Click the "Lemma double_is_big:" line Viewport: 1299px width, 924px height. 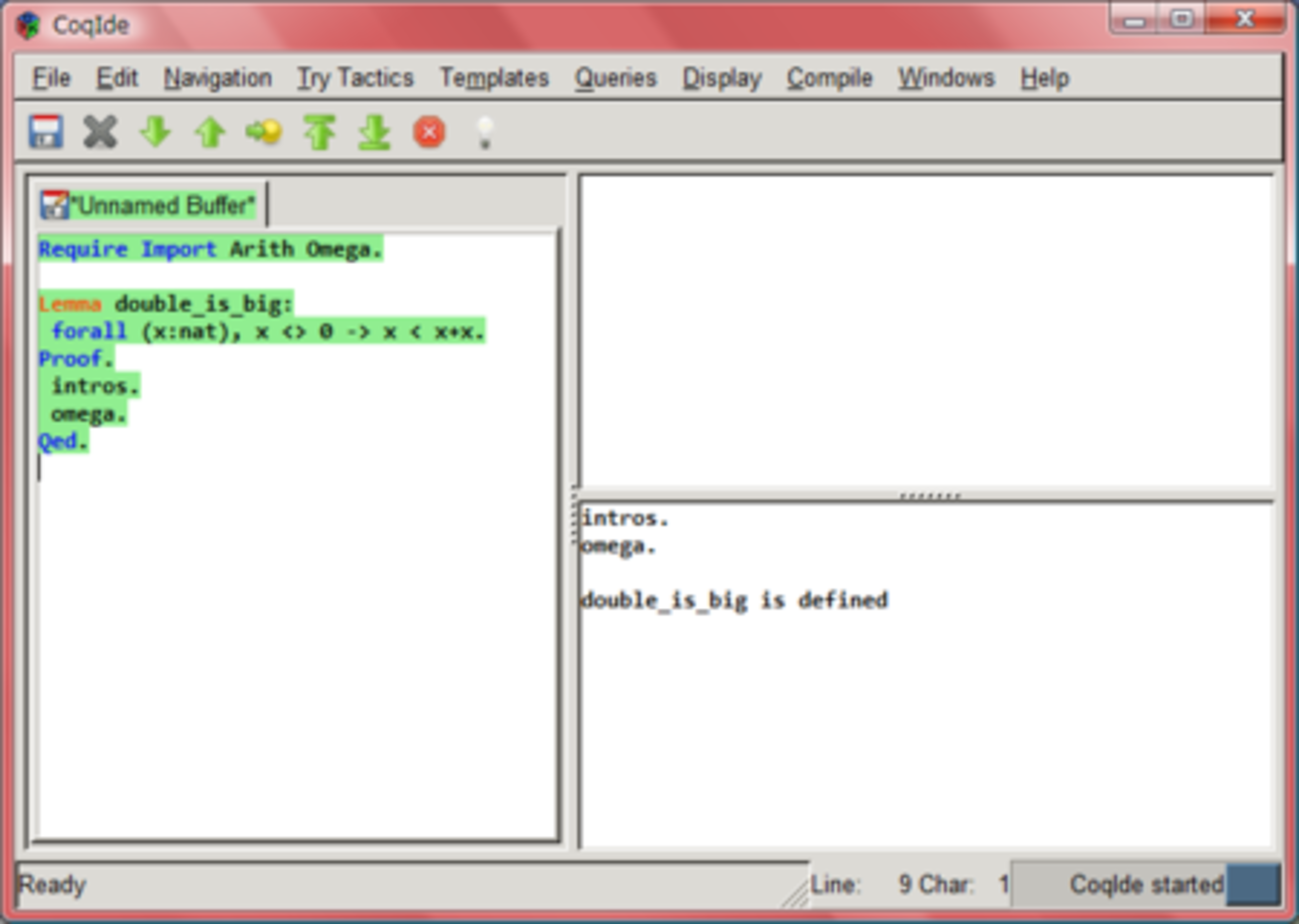pos(166,304)
